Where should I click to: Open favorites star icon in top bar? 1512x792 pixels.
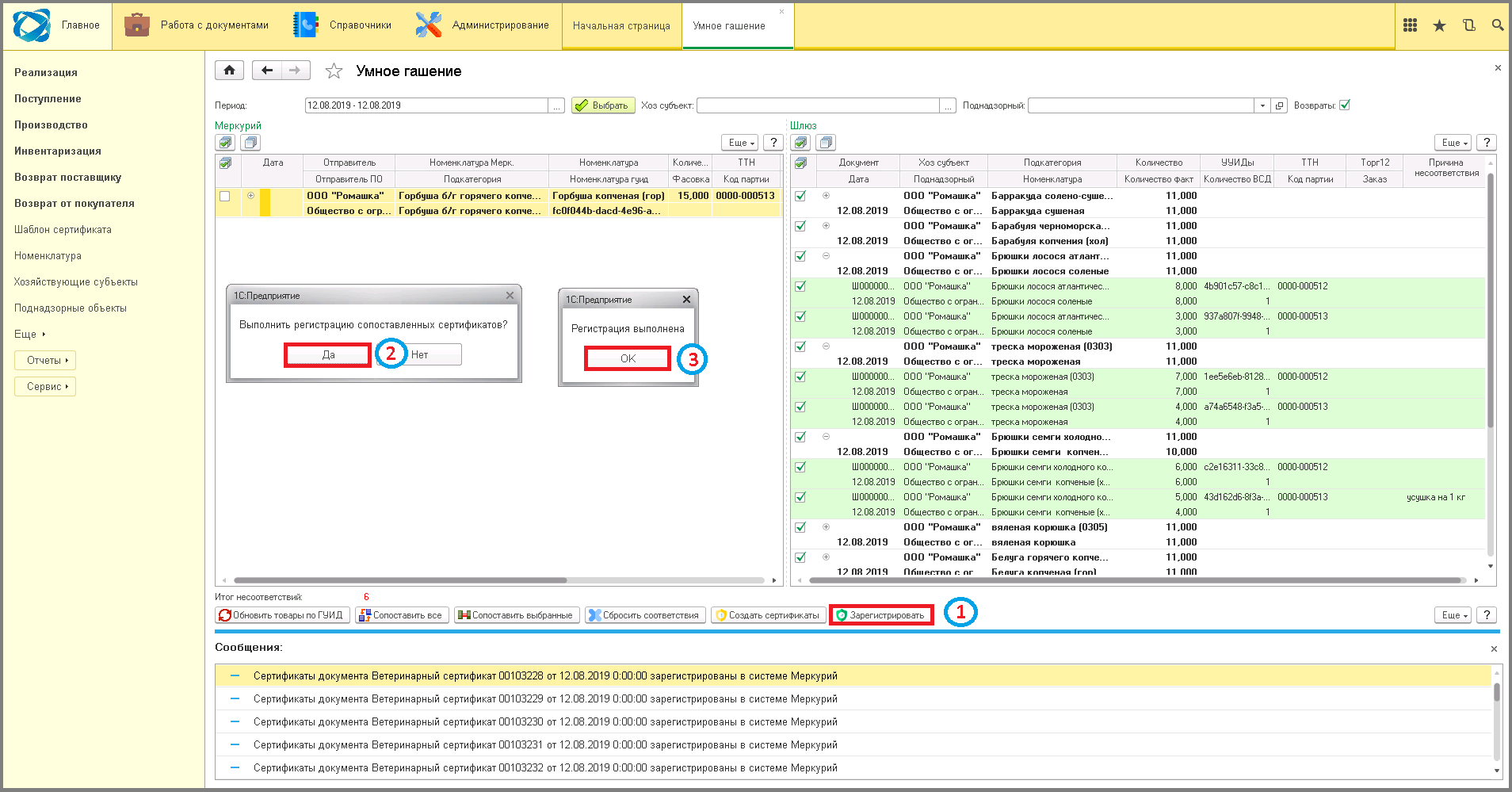[1439, 25]
